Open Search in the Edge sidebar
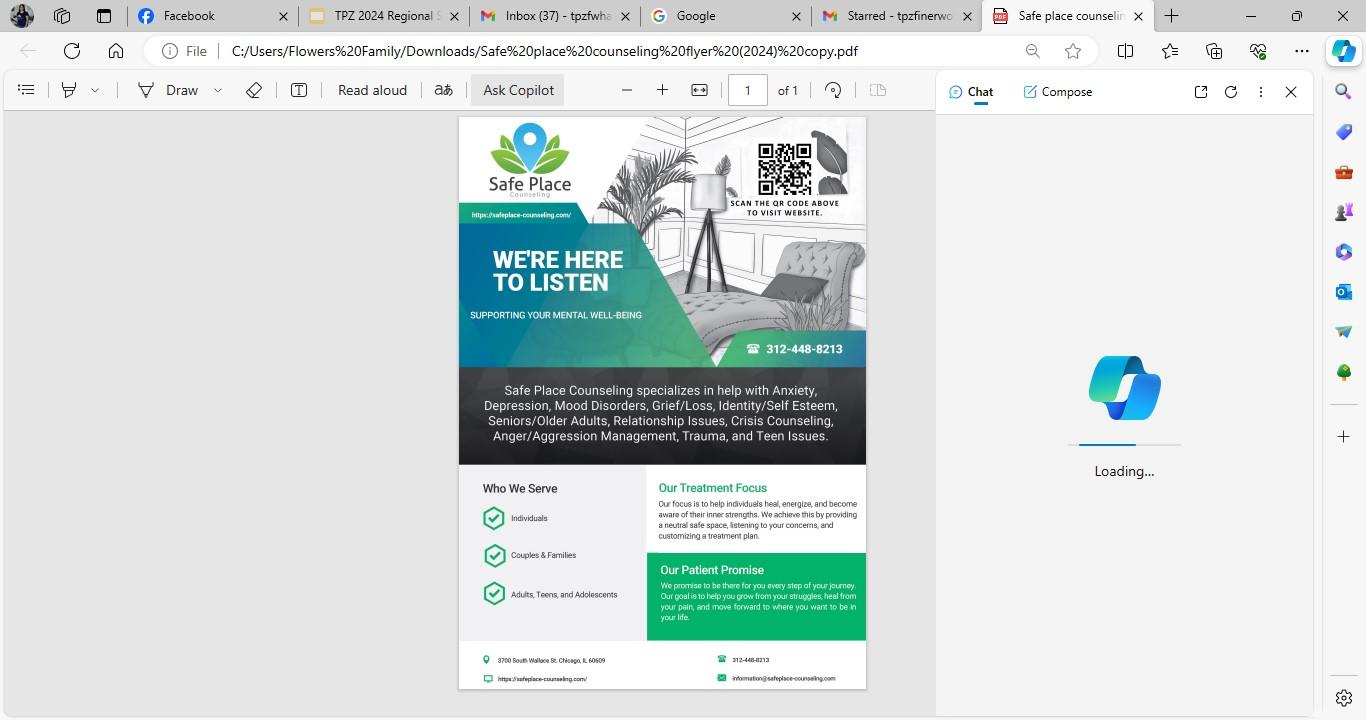The width and height of the screenshot is (1366, 720). (x=1344, y=92)
